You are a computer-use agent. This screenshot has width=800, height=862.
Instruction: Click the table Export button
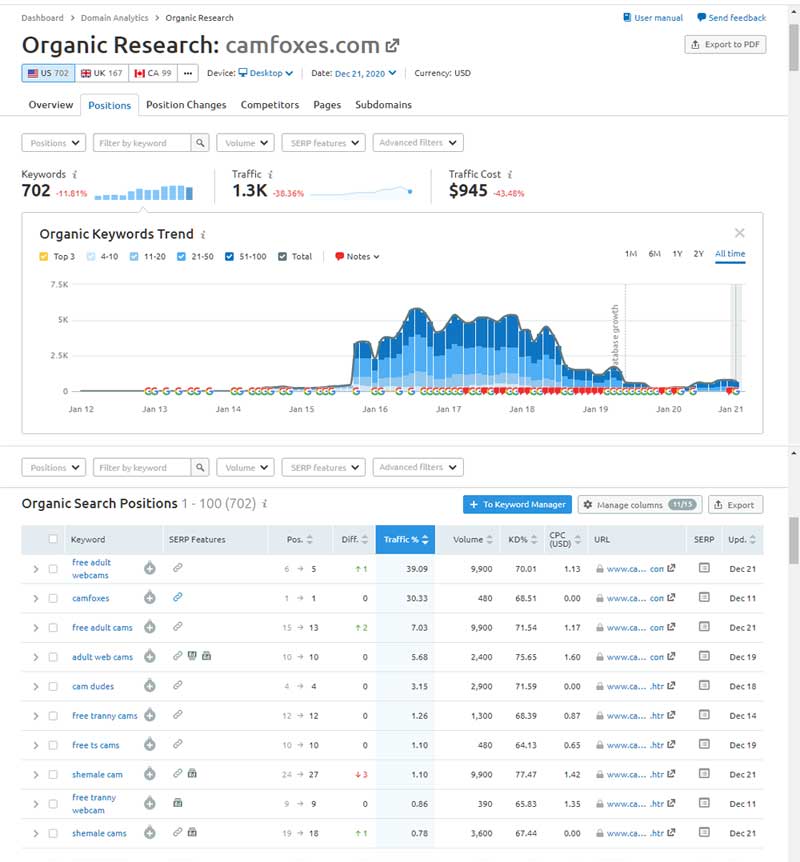736,505
